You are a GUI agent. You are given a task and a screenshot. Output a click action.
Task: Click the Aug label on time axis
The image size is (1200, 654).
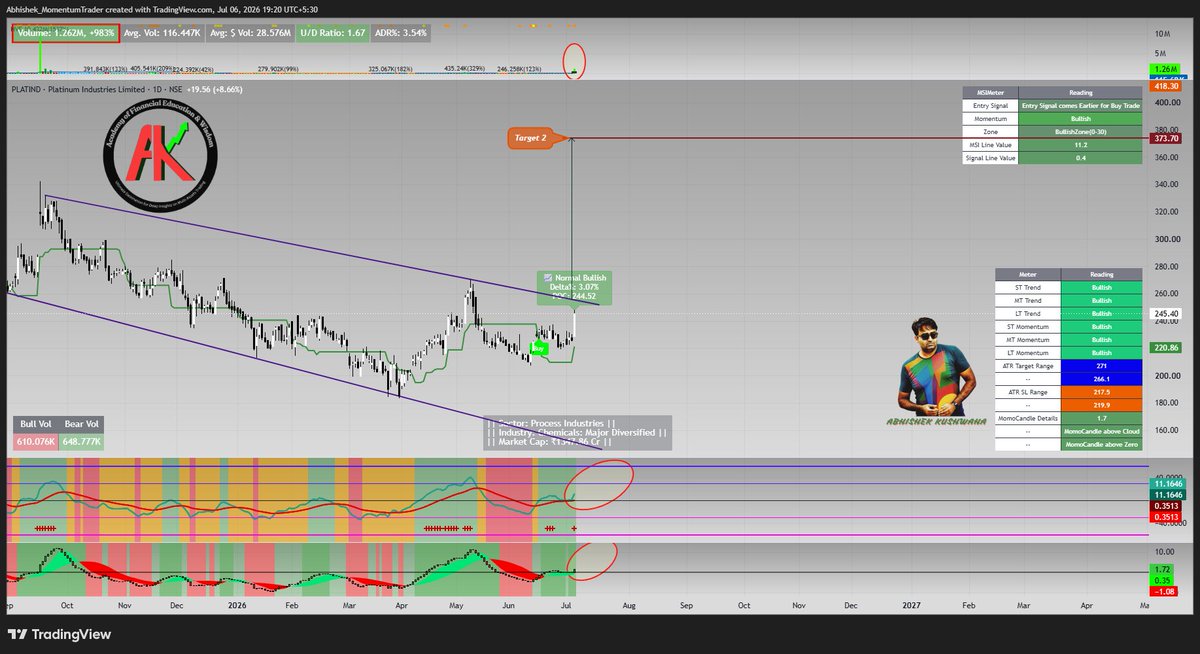[629, 605]
